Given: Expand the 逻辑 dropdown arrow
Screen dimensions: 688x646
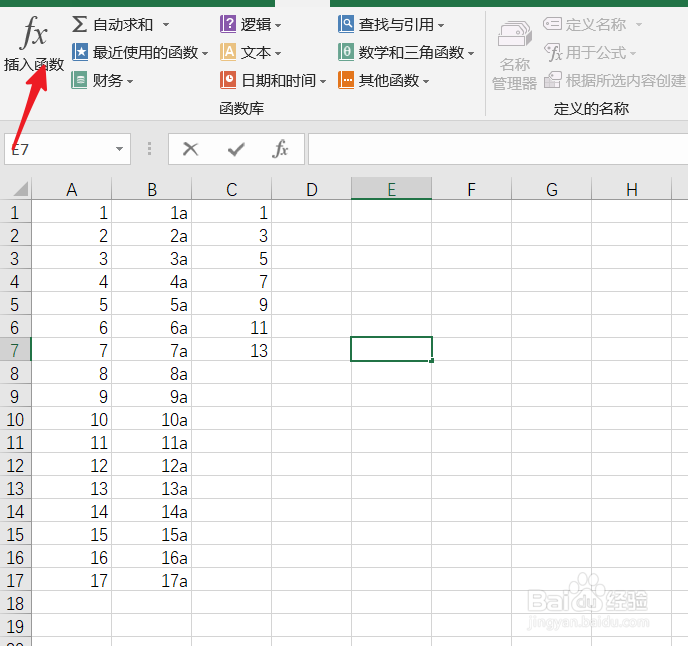Looking at the screenshot, I should click(278, 25).
